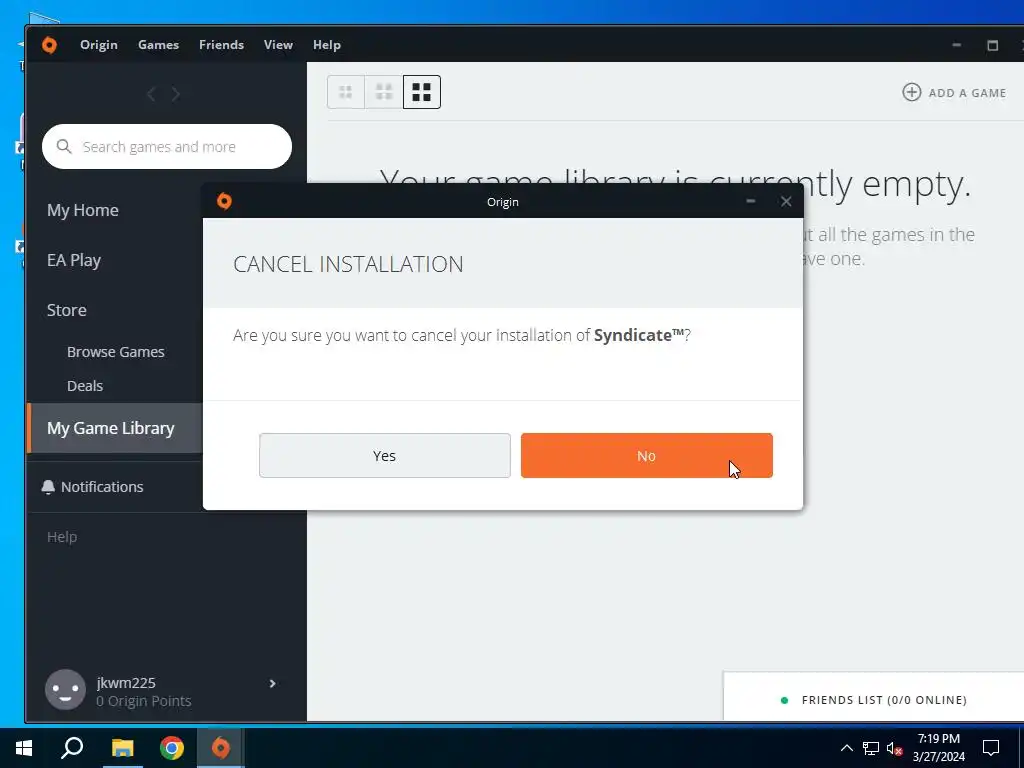Screen dimensions: 1024x768
Task: Click No to keep installing Syndicate
Action: pyautogui.click(x=647, y=455)
